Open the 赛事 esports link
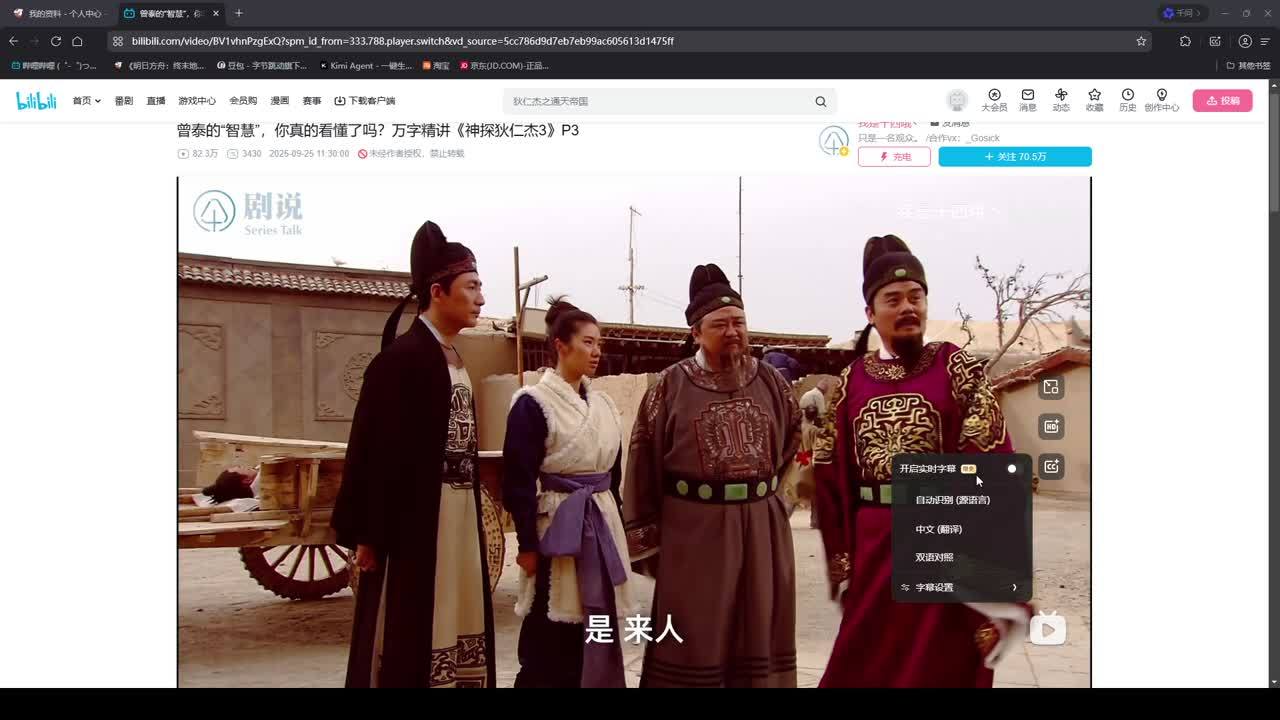This screenshot has height=720, width=1280. 312,101
